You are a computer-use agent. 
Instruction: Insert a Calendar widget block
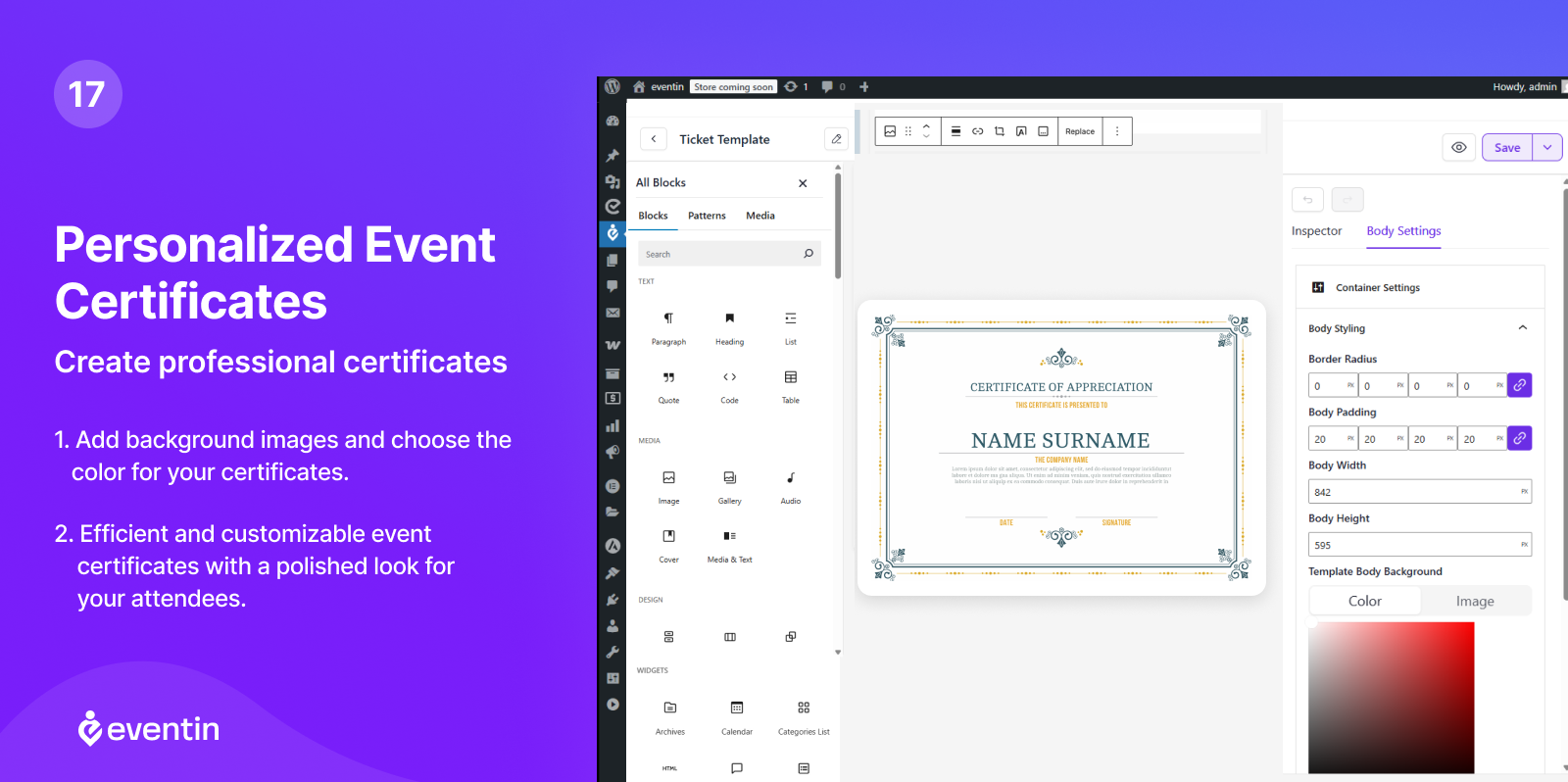(x=737, y=717)
